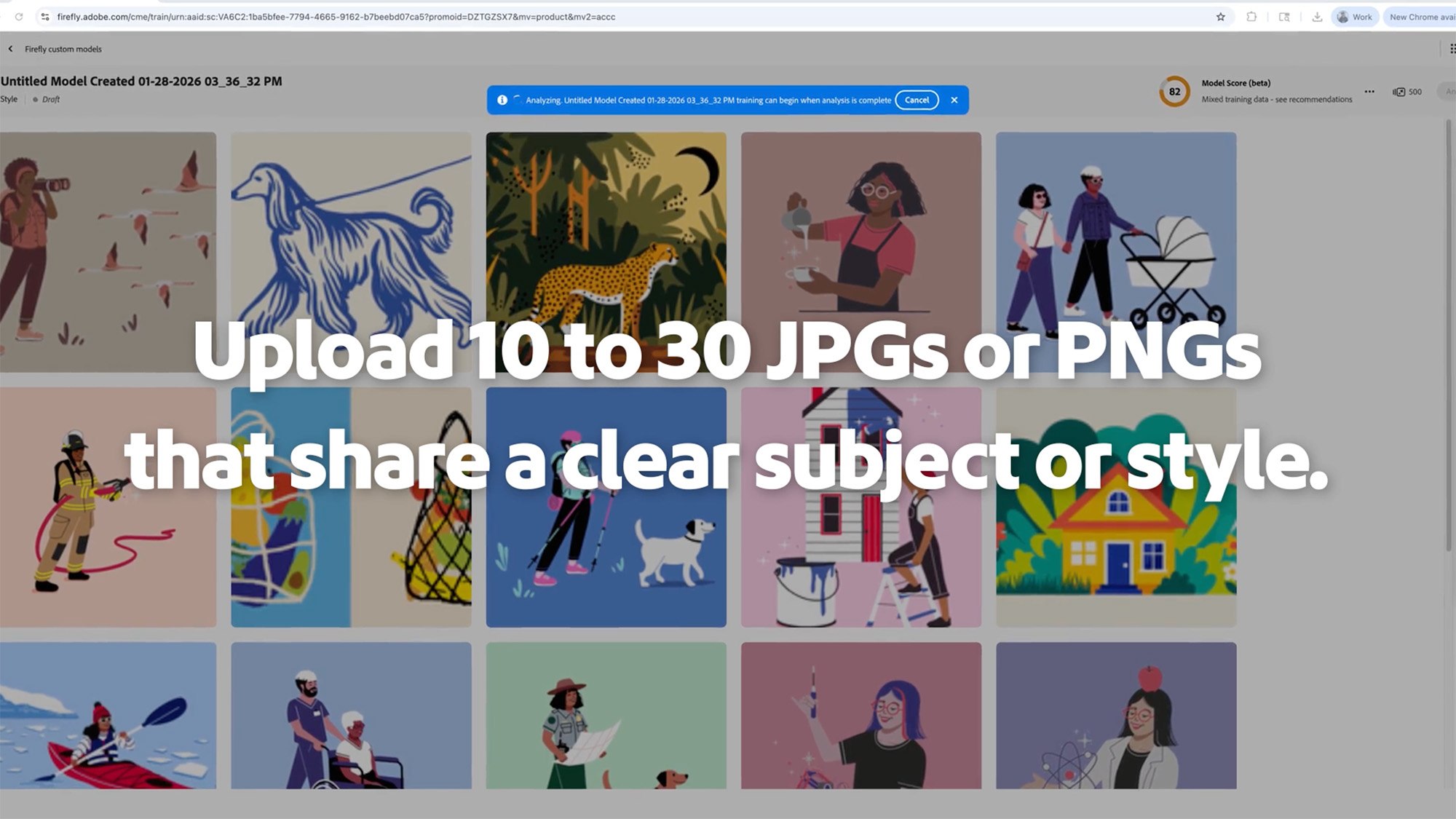1456x819 pixels.
Task: Click the info icon in the analyzing banner
Action: (x=502, y=100)
